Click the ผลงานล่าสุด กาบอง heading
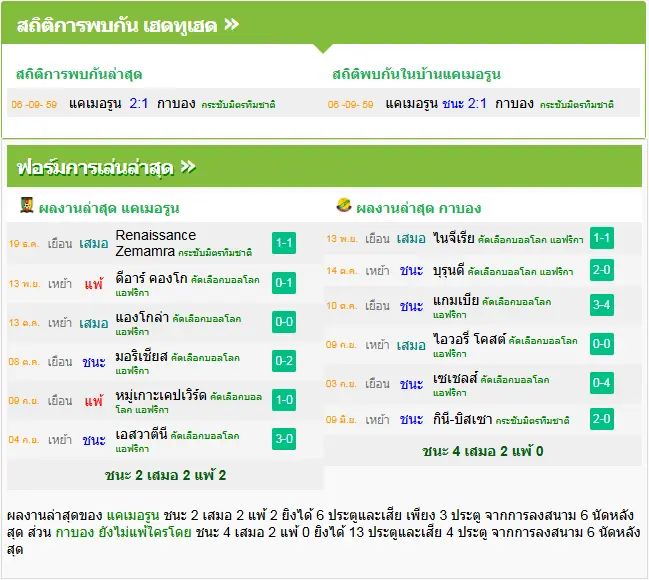649x580 pixels. point(418,208)
